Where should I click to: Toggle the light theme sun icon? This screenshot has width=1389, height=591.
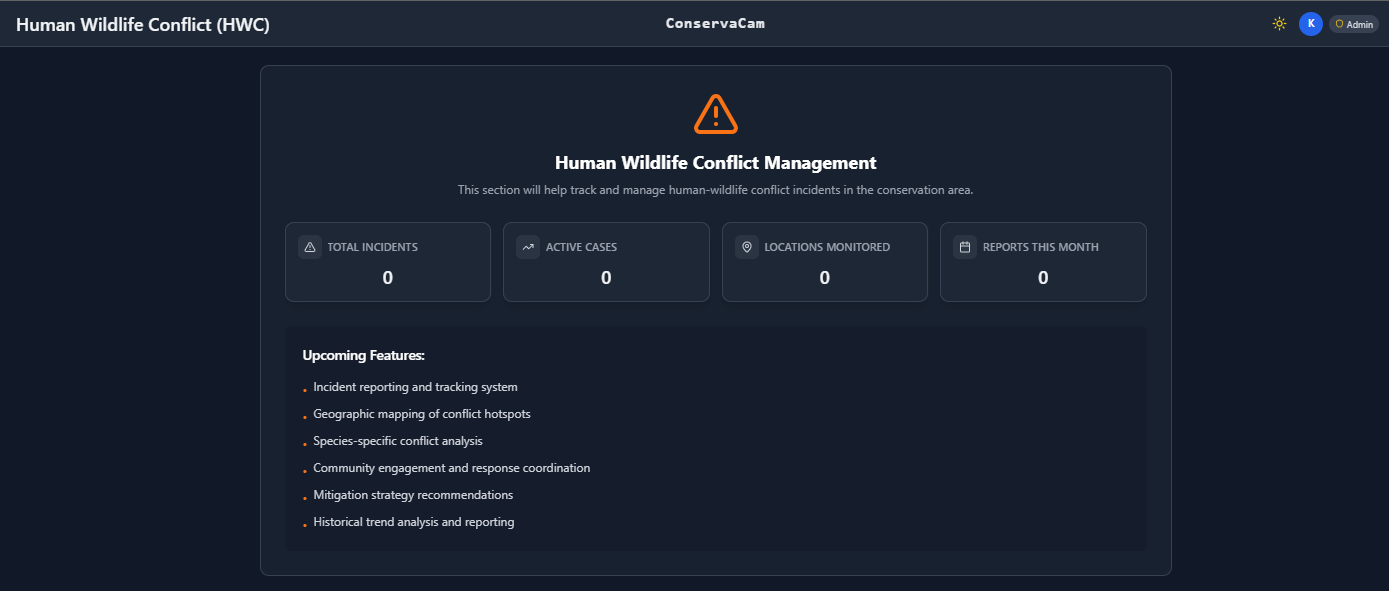(x=1279, y=24)
